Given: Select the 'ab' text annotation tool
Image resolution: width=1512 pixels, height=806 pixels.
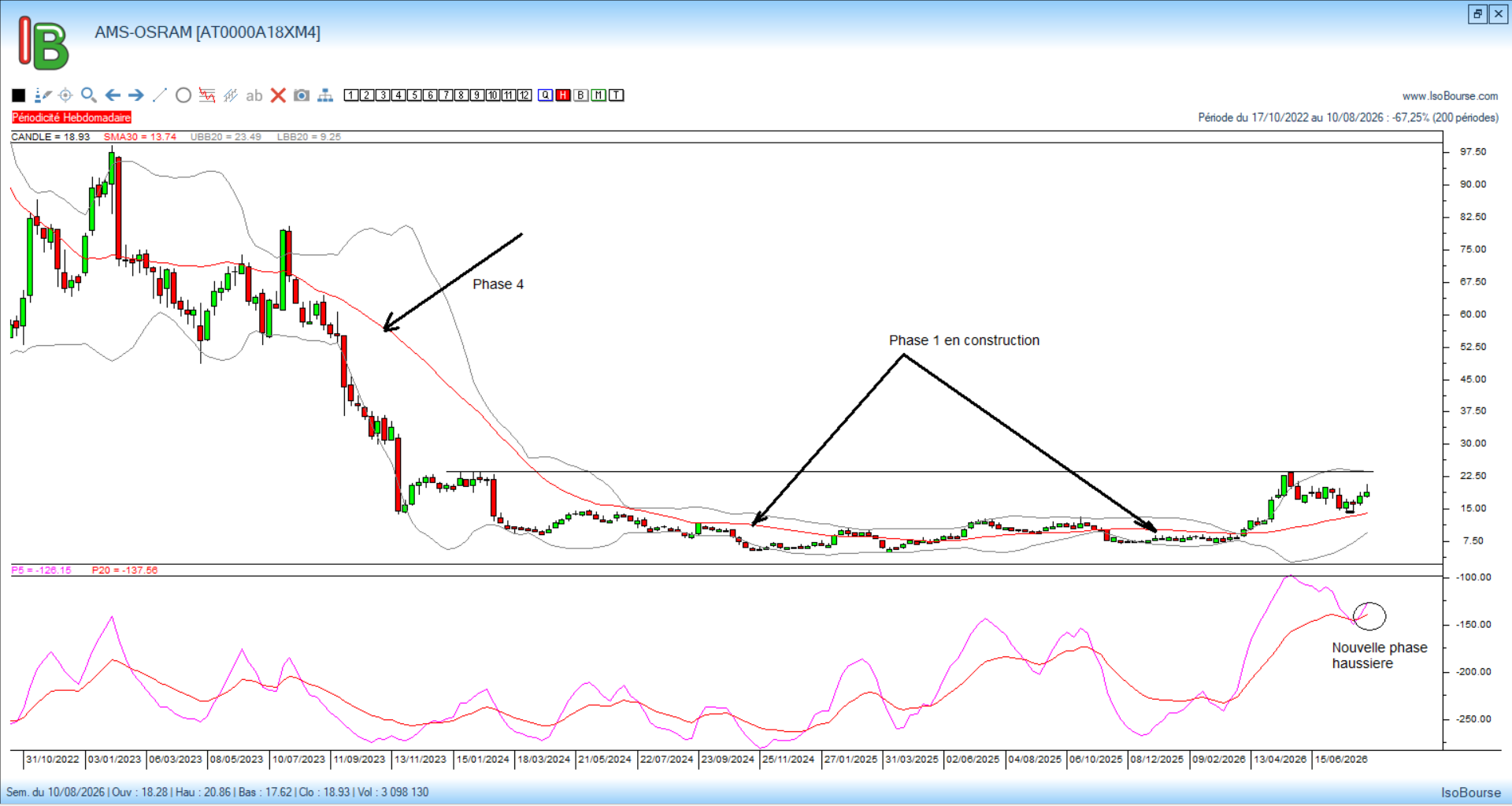Looking at the screenshot, I should point(254,95).
